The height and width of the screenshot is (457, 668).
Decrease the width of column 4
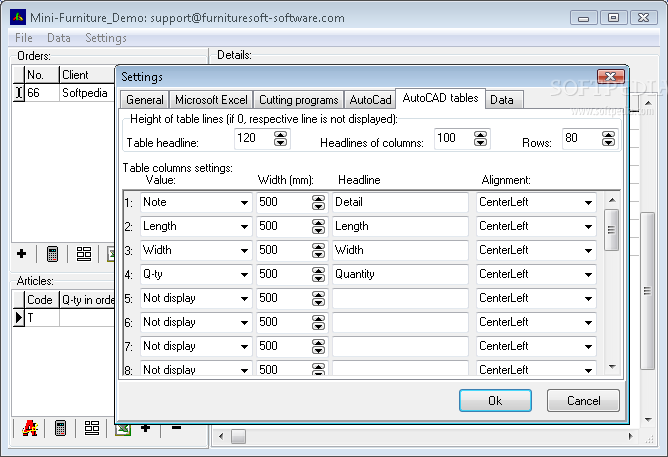pos(318,278)
